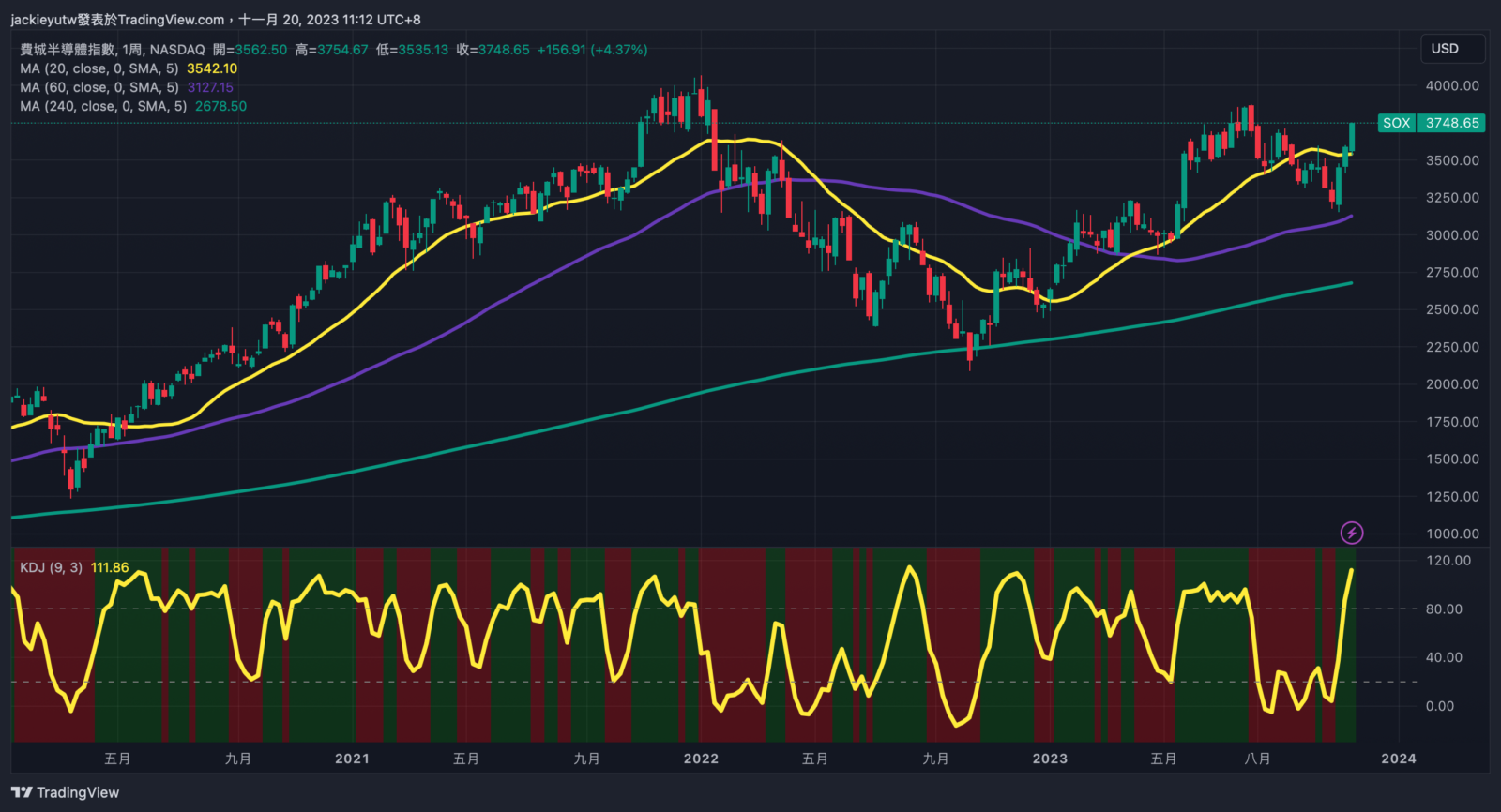Click the 2021 label on the time axis

pos(352,759)
